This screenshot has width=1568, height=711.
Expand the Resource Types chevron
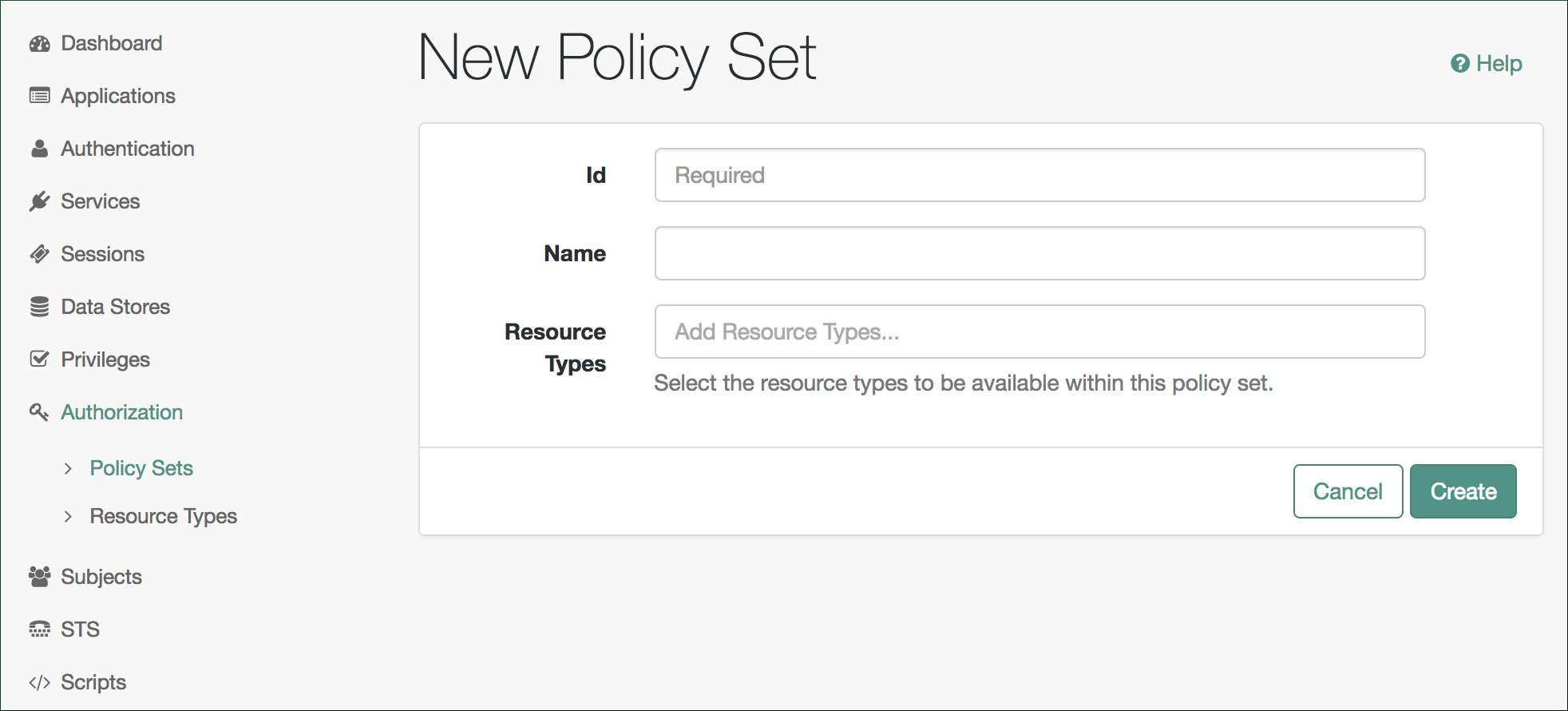click(68, 516)
